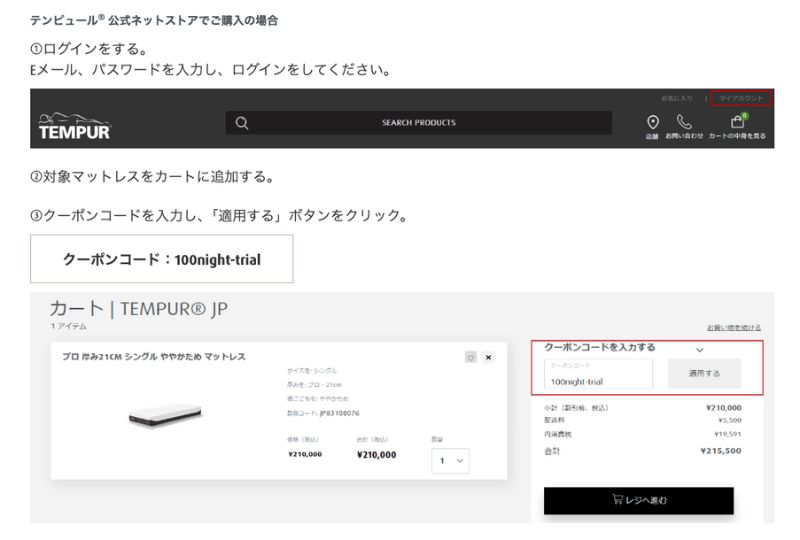Image resolution: width=800 pixels, height=540 pixels.
Task: Click the 合計 ¥215,500 total value
Action: pos(720,451)
